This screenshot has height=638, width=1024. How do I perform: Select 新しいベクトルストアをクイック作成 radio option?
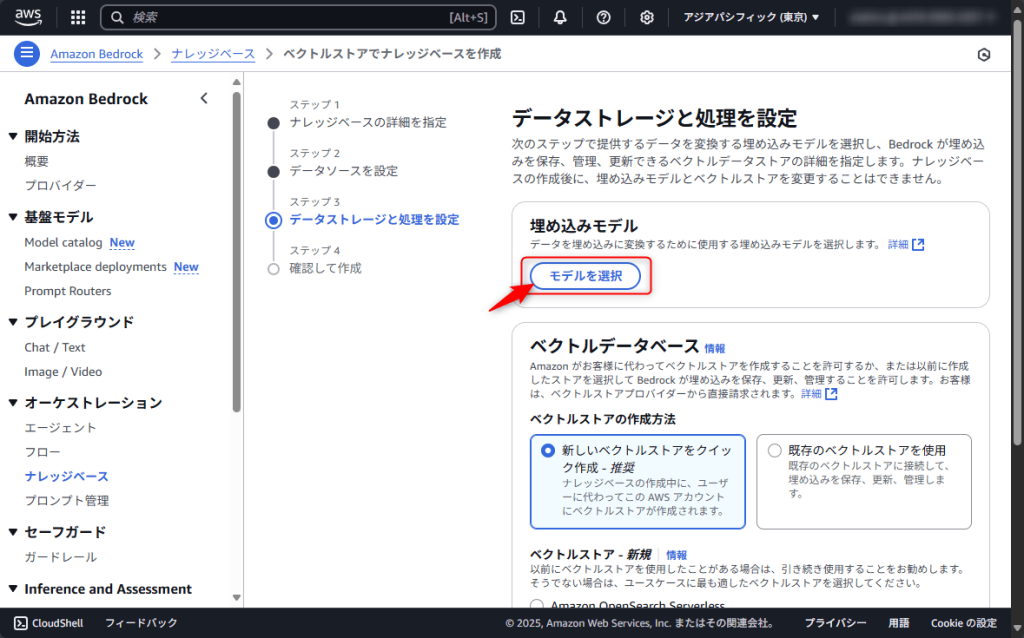coord(548,451)
